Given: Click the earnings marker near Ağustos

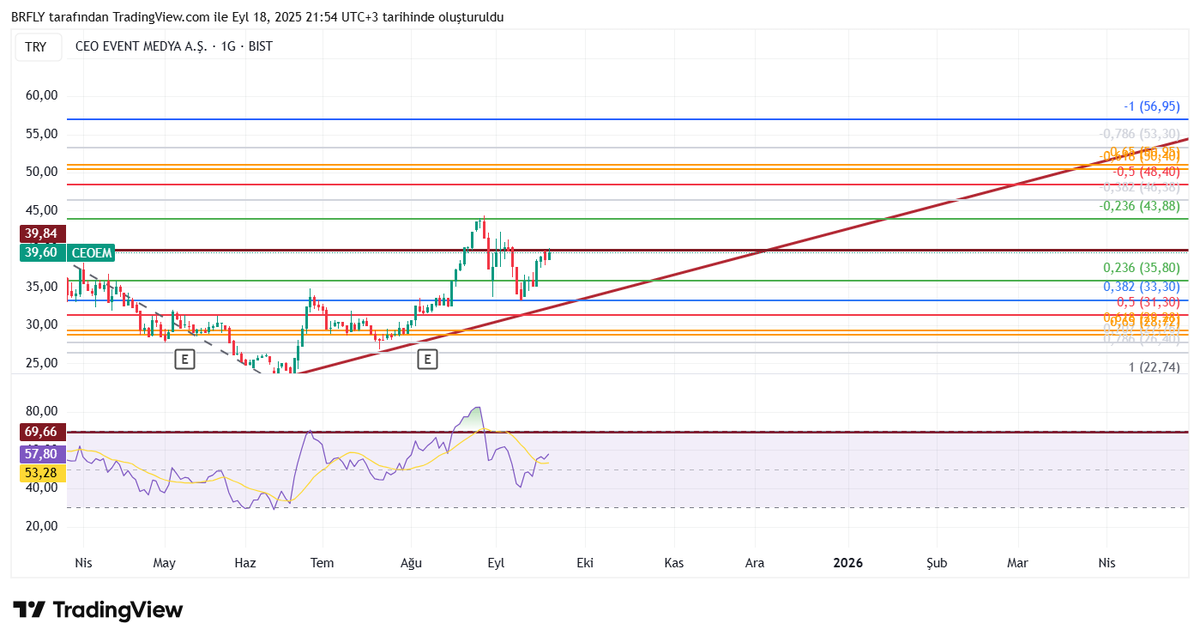Looking at the screenshot, I should coord(428,358).
